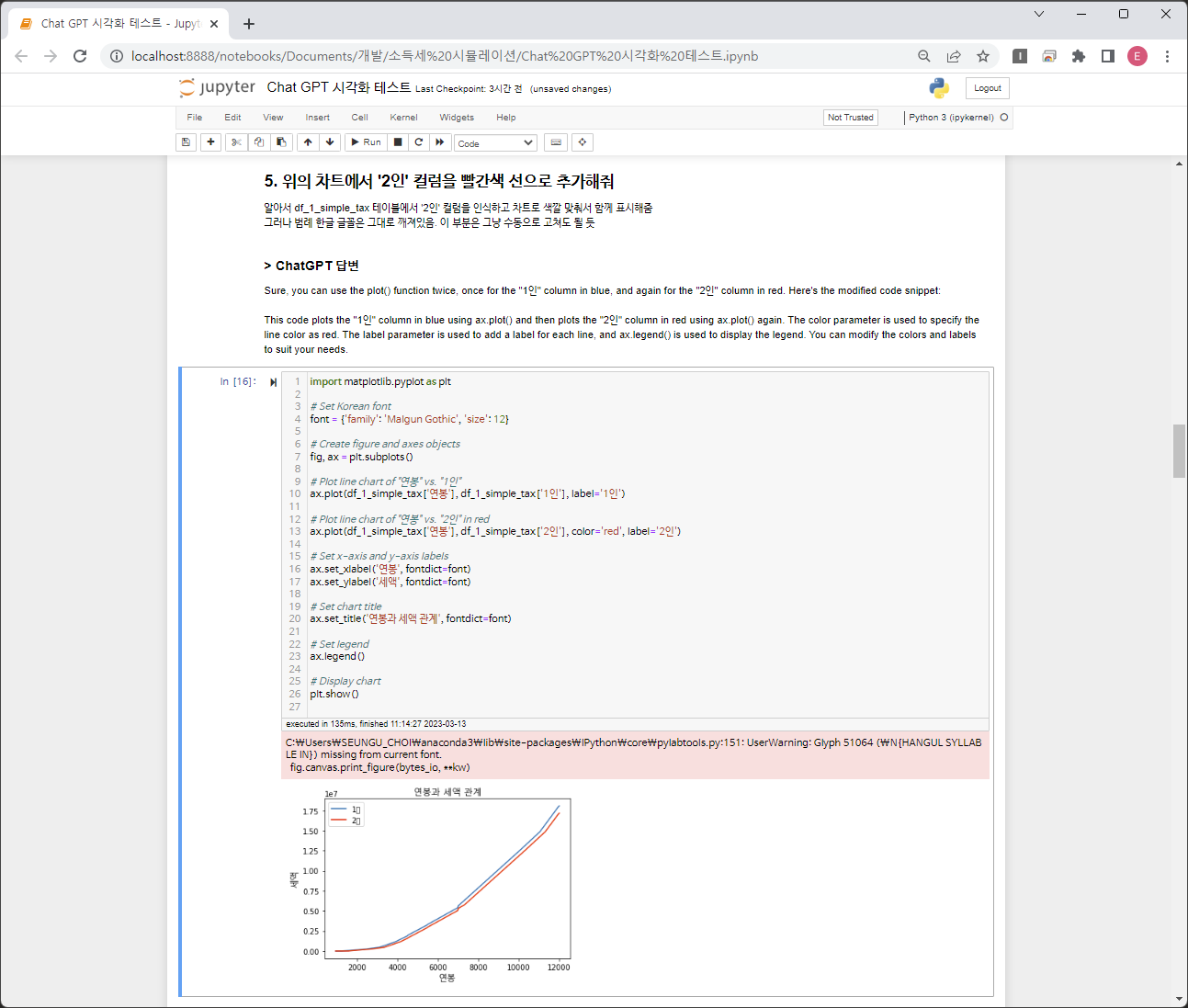Image resolution: width=1188 pixels, height=1008 pixels.
Task: Click the code line with plt.show()
Action: pyautogui.click(x=334, y=694)
